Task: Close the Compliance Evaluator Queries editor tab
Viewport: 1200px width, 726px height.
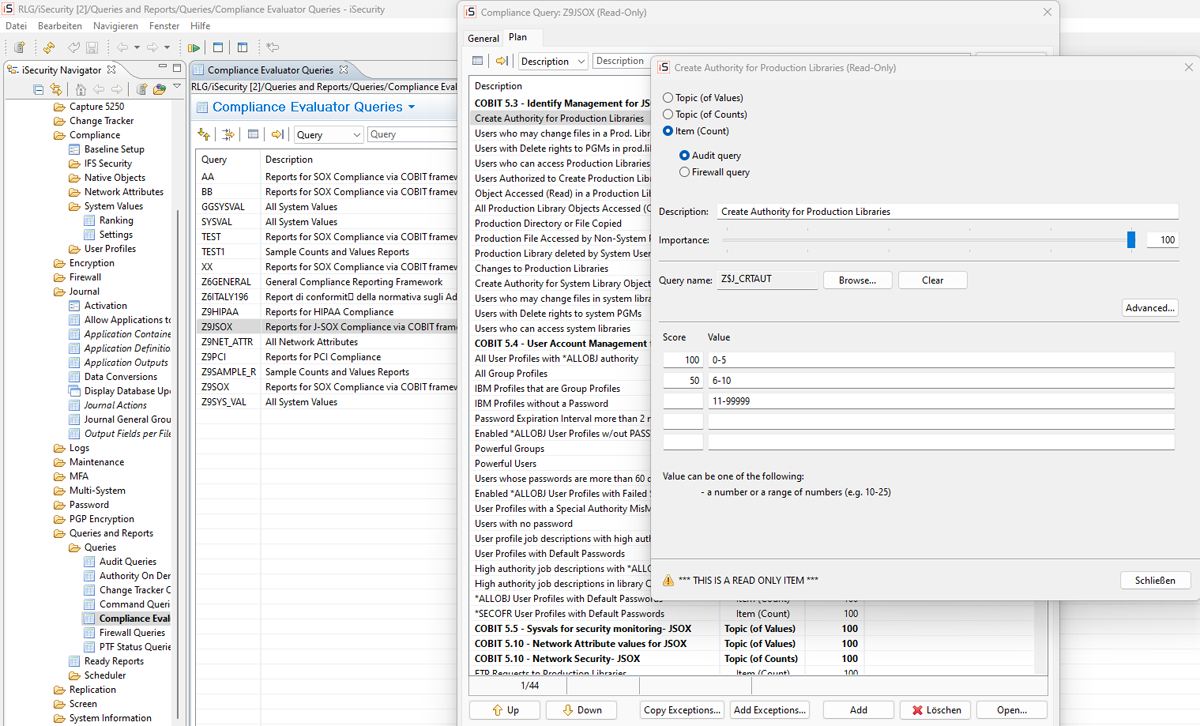Action: click(x=343, y=70)
